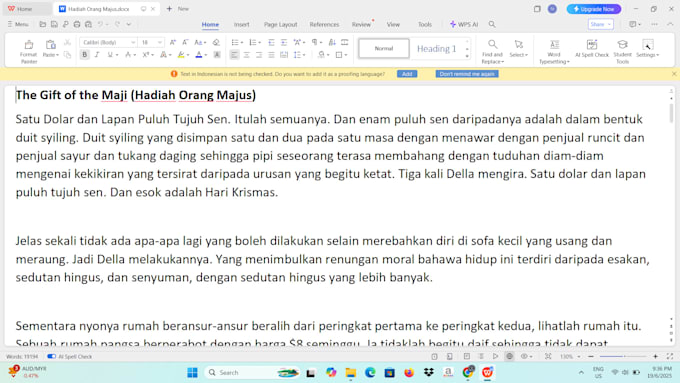Expand the line spacing dropdown
Screen dimensions: 680x383
304,55
